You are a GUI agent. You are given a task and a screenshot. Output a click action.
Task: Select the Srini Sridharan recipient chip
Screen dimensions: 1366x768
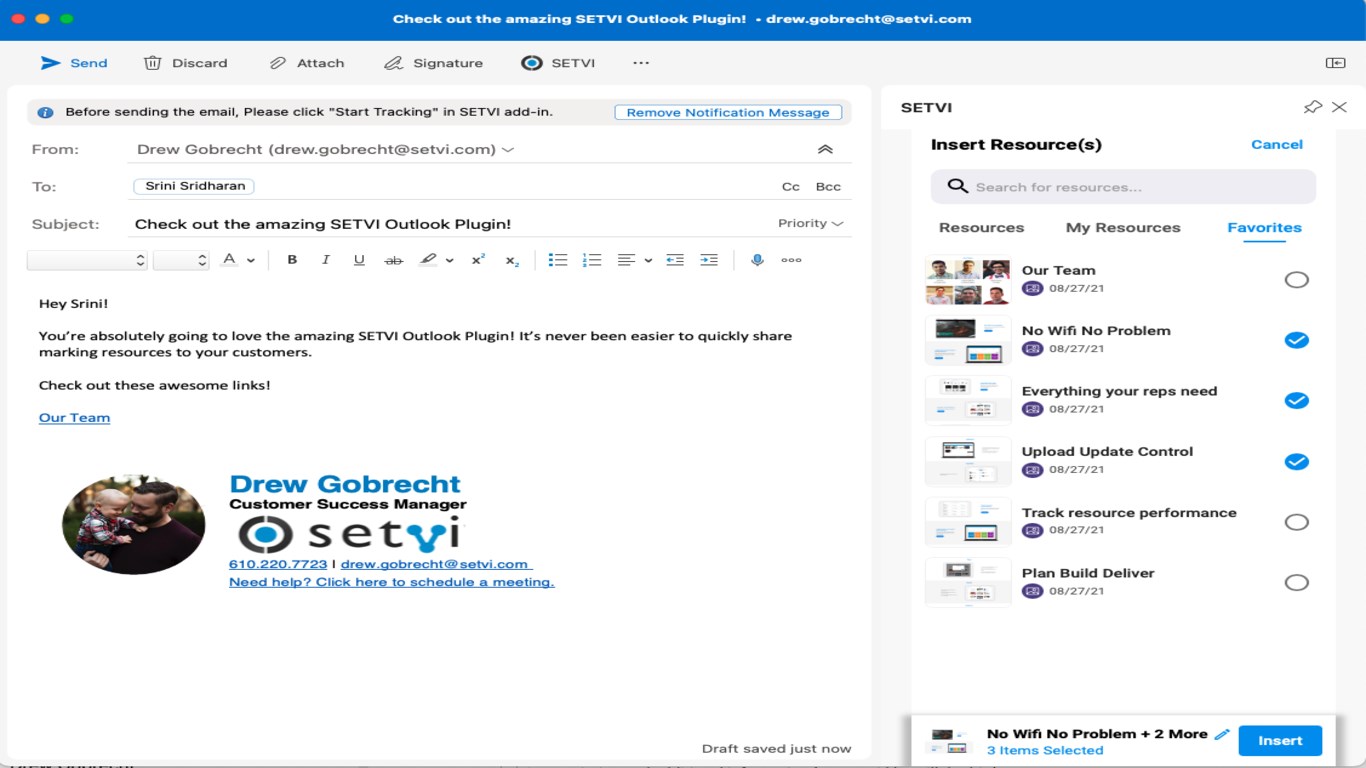click(194, 187)
